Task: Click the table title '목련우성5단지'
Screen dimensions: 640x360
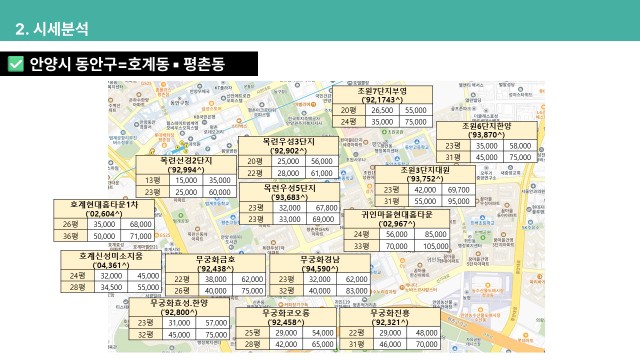Action: click(x=289, y=188)
